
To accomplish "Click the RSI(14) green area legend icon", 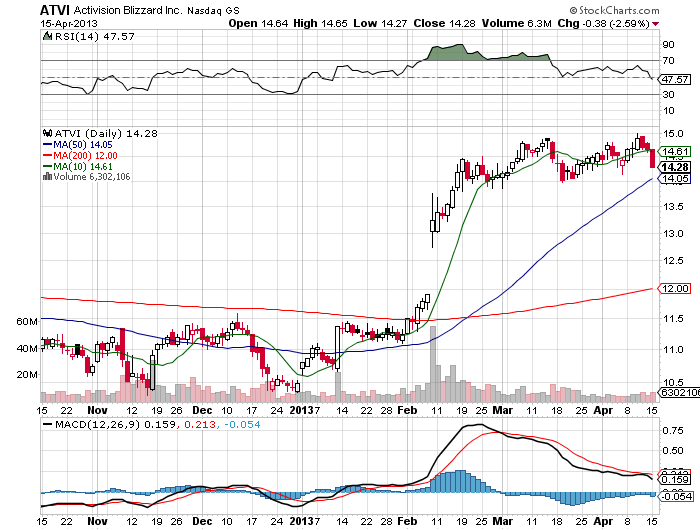I will pyautogui.click(x=47, y=37).
